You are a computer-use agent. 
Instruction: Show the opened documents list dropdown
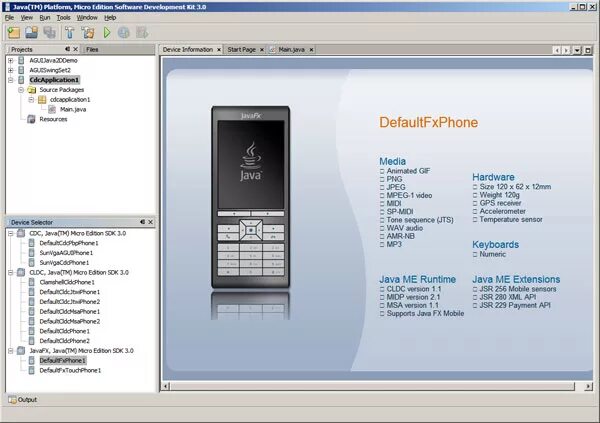pyautogui.click(x=577, y=50)
